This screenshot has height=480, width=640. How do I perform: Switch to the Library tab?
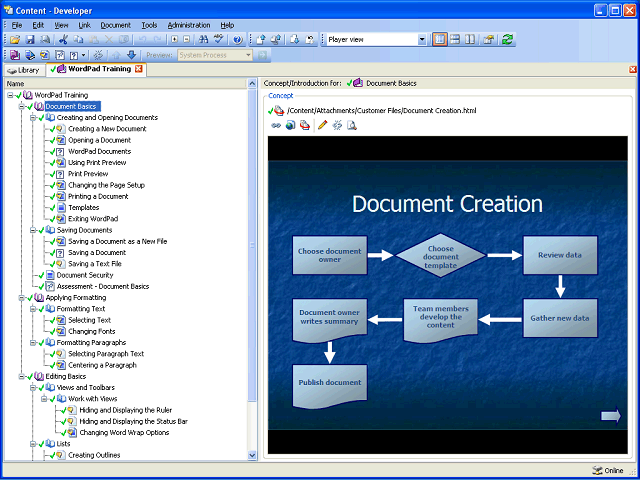(24, 70)
